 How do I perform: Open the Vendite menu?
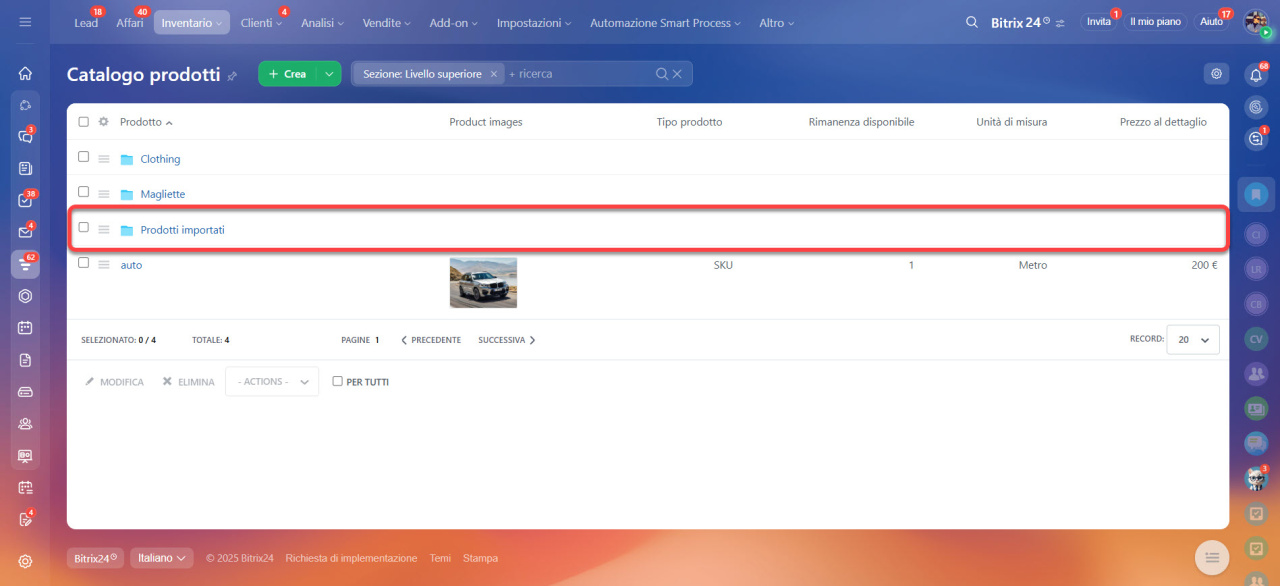tap(388, 23)
